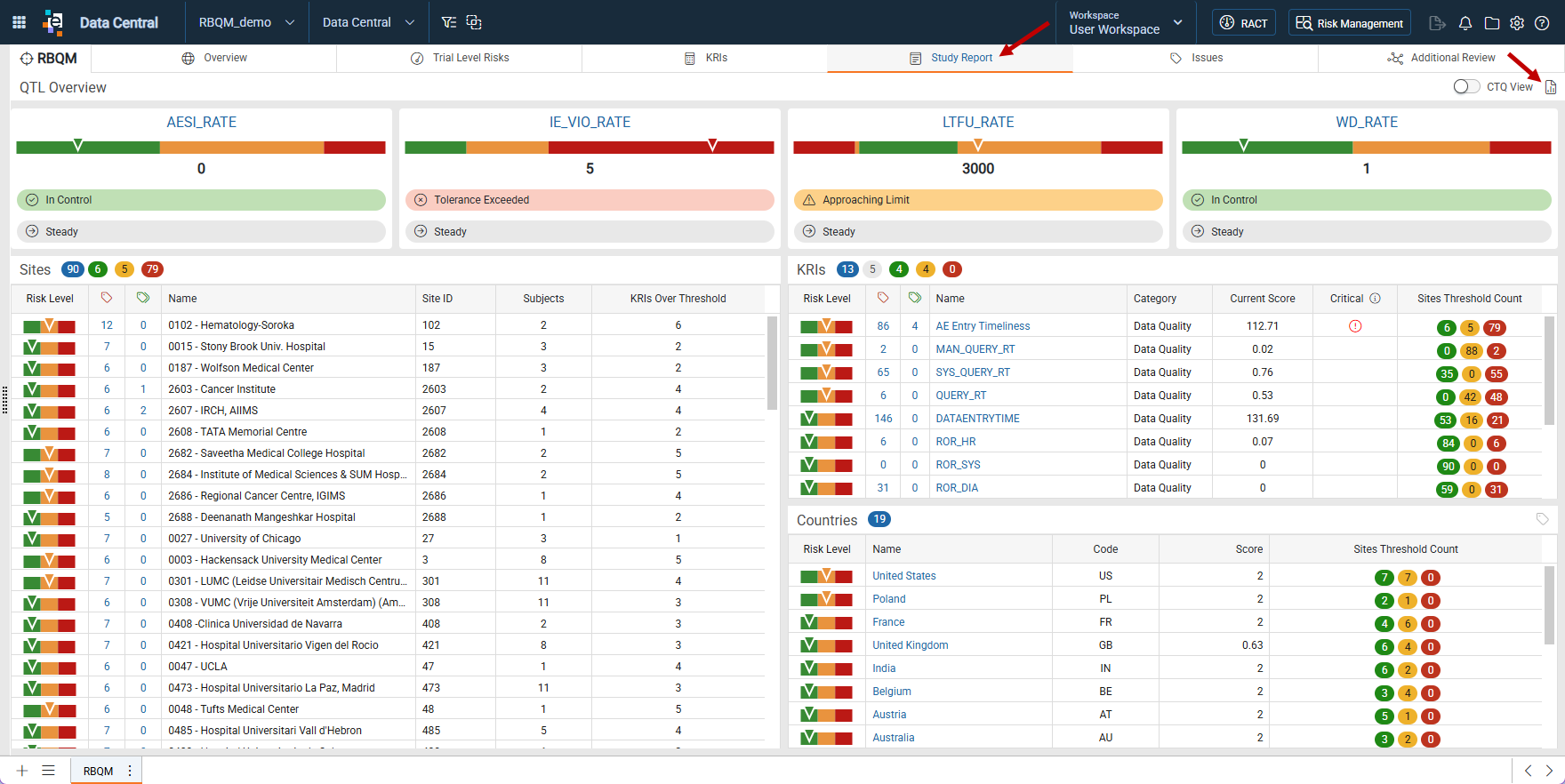Switch to the Issues tab

coord(1196,58)
